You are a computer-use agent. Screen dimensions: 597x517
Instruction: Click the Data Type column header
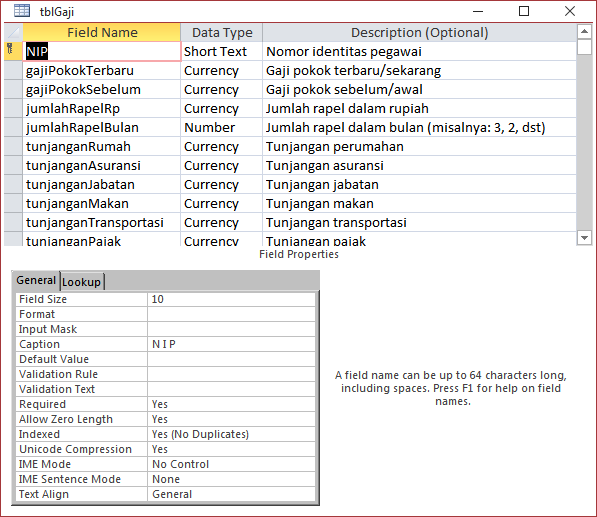[222, 32]
